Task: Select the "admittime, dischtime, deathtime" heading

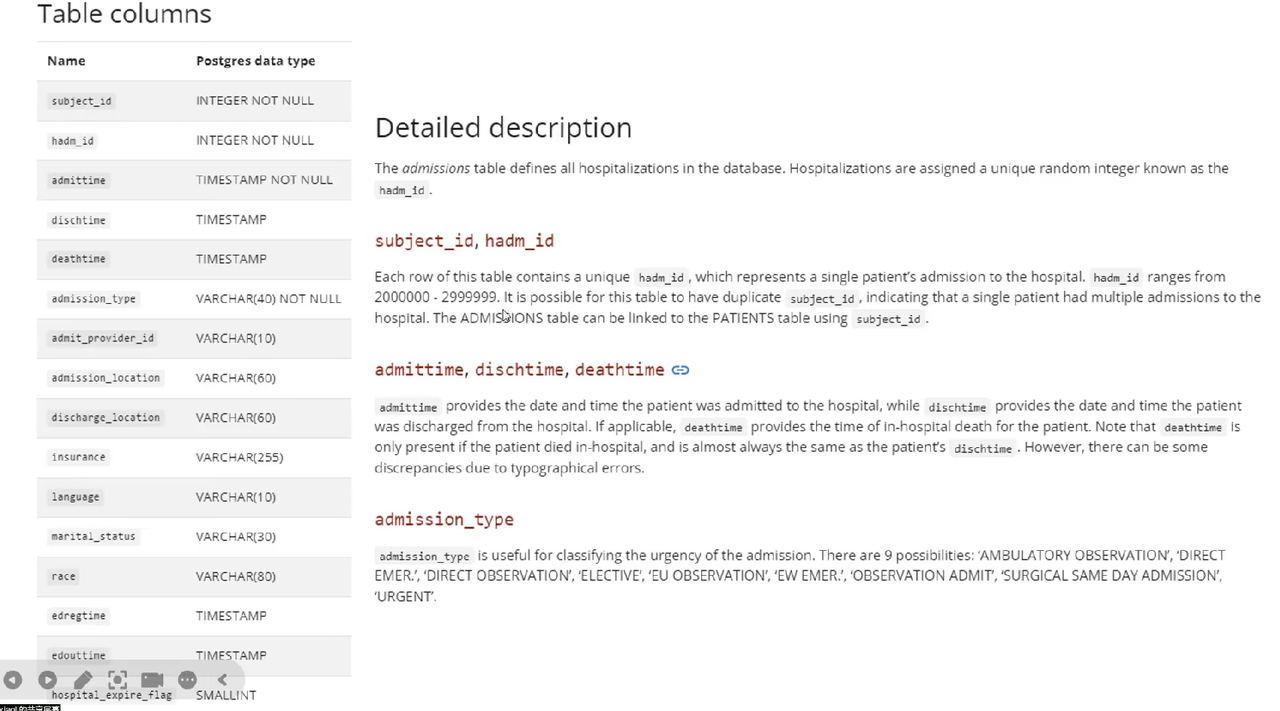Action: pyautogui.click(x=519, y=370)
